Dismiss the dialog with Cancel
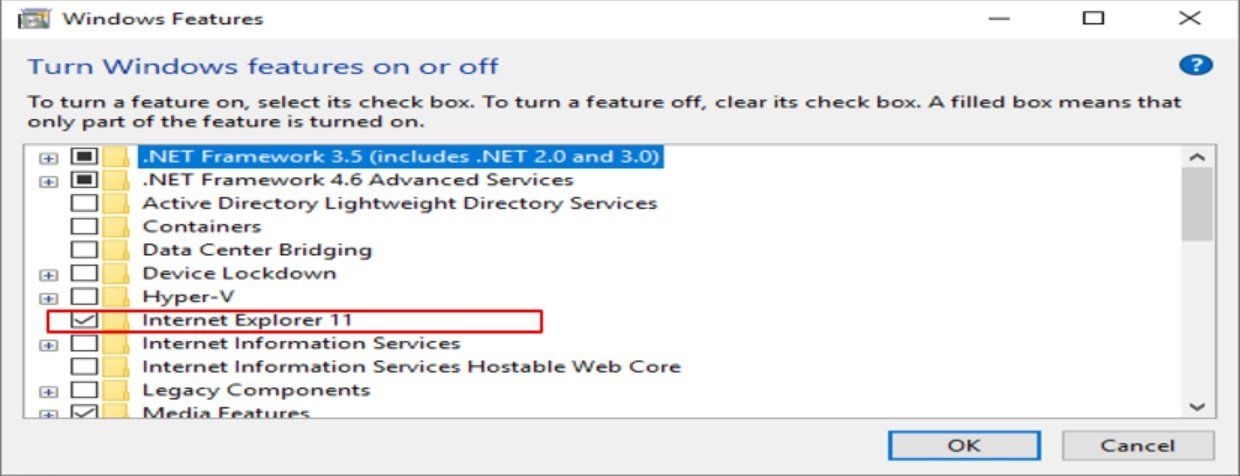 (x=1138, y=445)
